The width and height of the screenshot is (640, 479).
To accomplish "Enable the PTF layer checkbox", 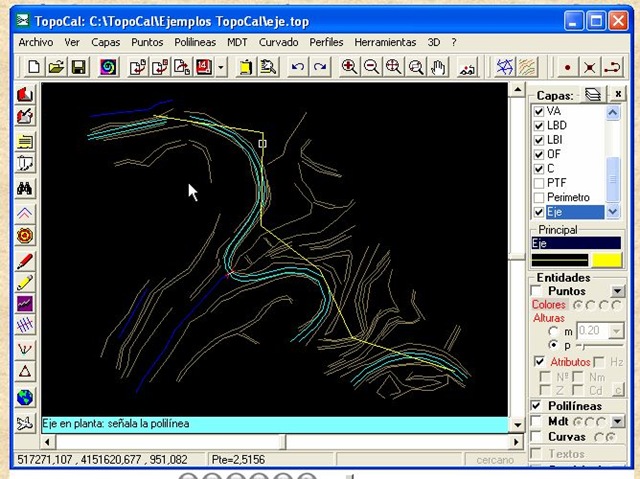I will (x=539, y=183).
